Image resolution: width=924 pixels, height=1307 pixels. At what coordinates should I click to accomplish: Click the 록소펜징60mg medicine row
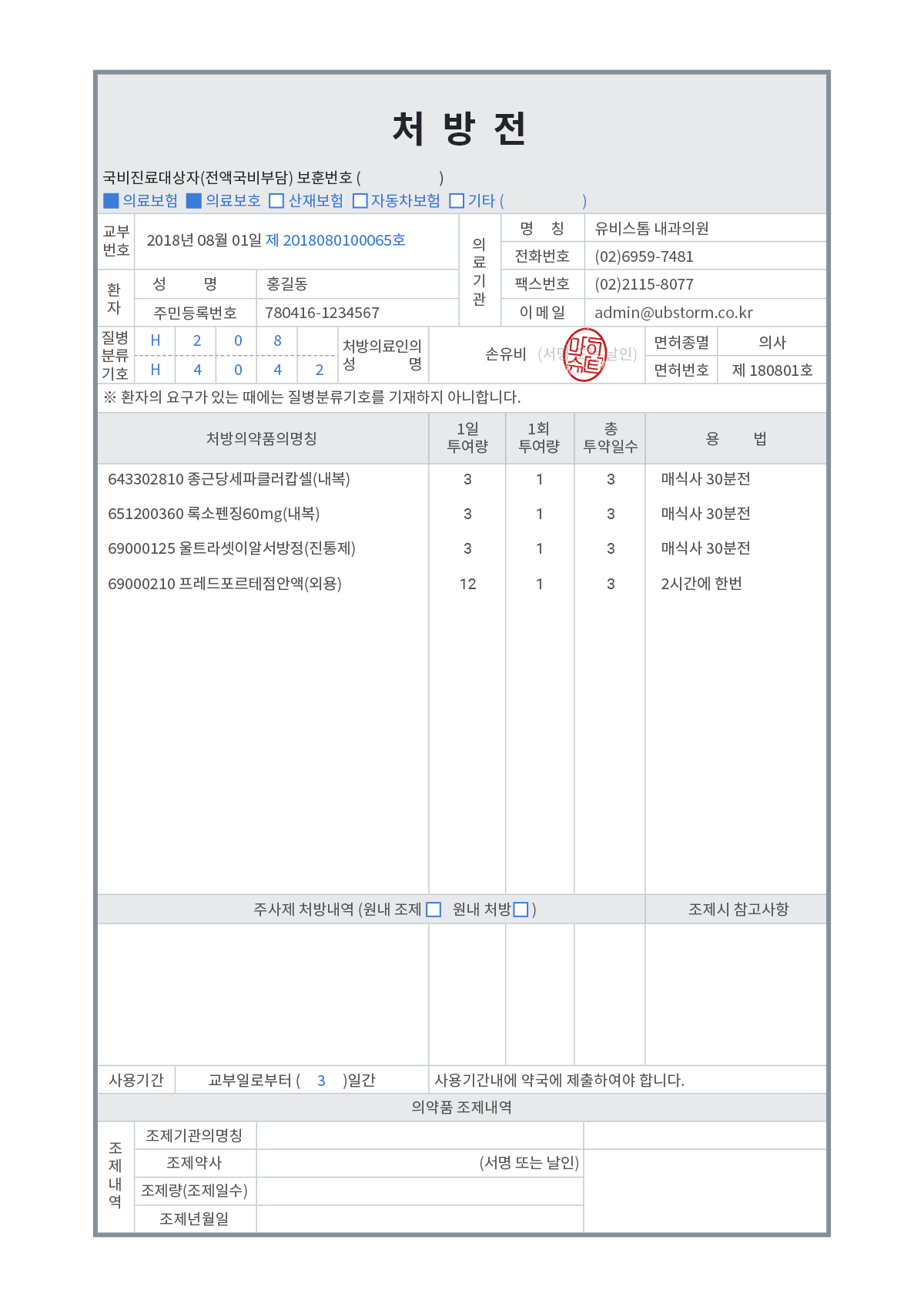tap(462, 514)
